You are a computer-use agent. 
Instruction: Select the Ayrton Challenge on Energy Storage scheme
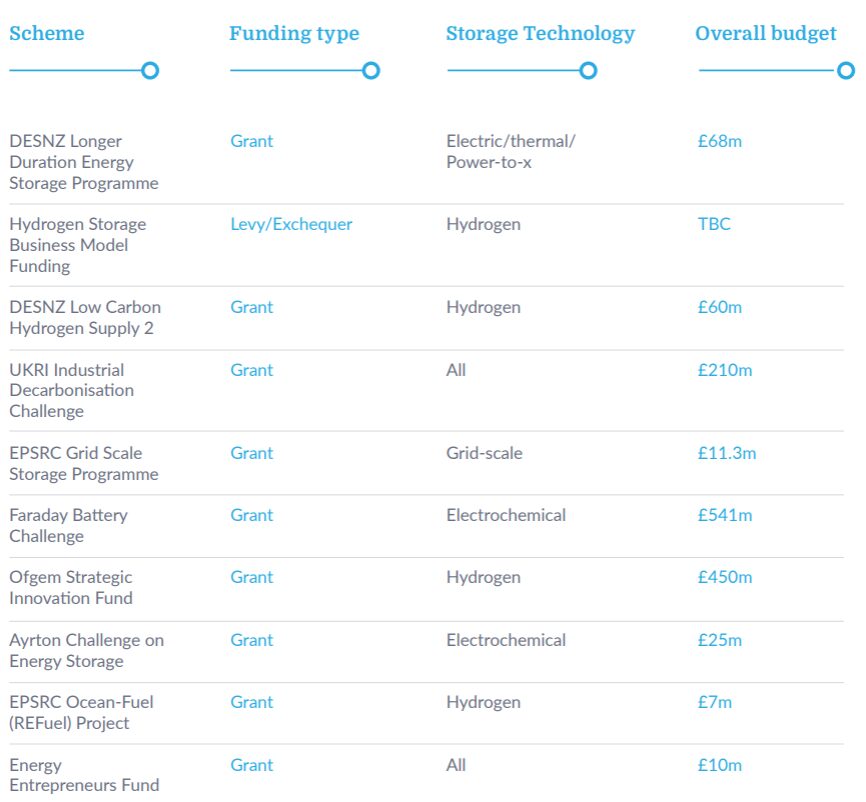click(x=86, y=650)
